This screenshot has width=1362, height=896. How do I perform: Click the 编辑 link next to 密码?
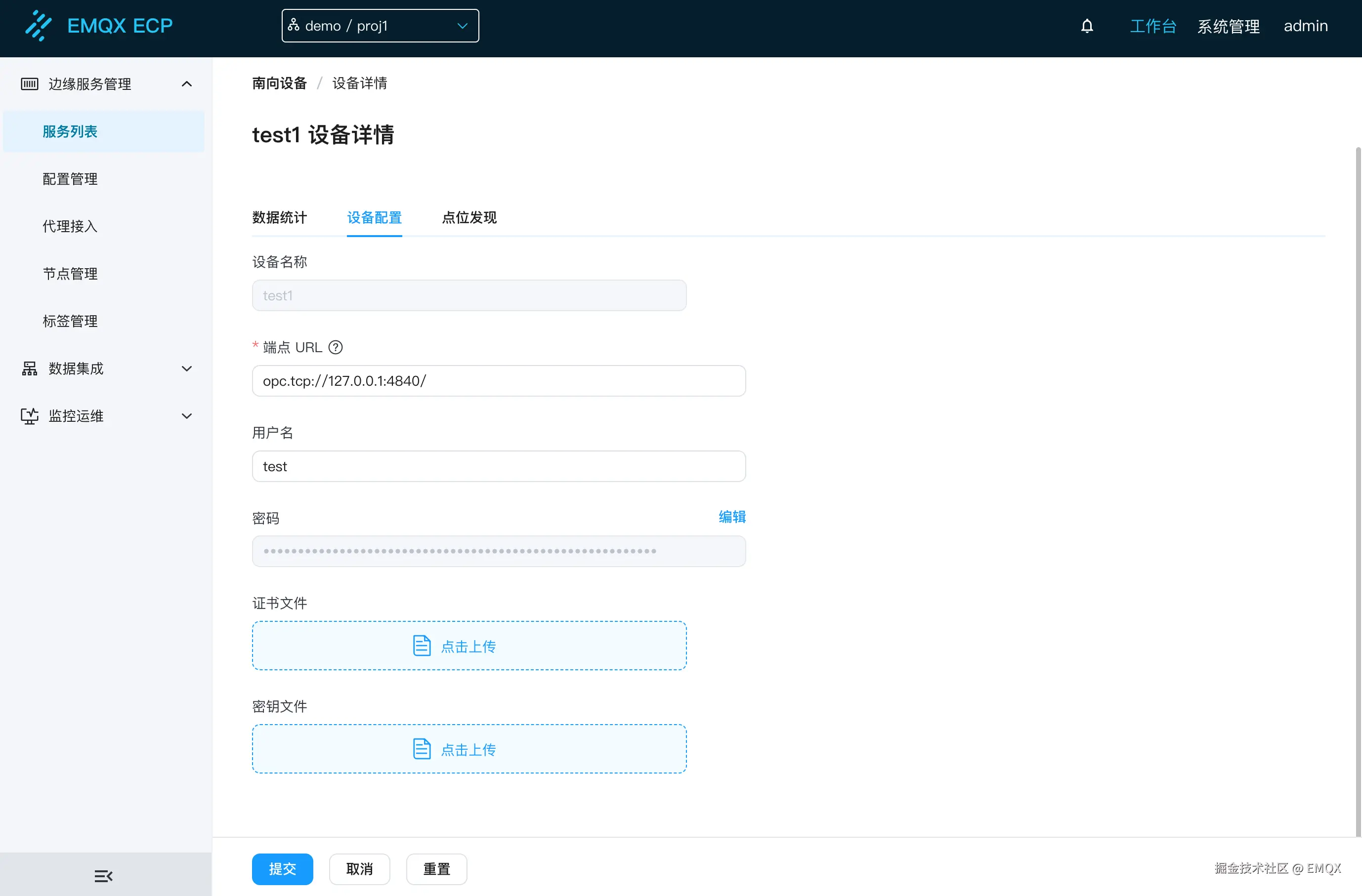pyautogui.click(x=732, y=516)
